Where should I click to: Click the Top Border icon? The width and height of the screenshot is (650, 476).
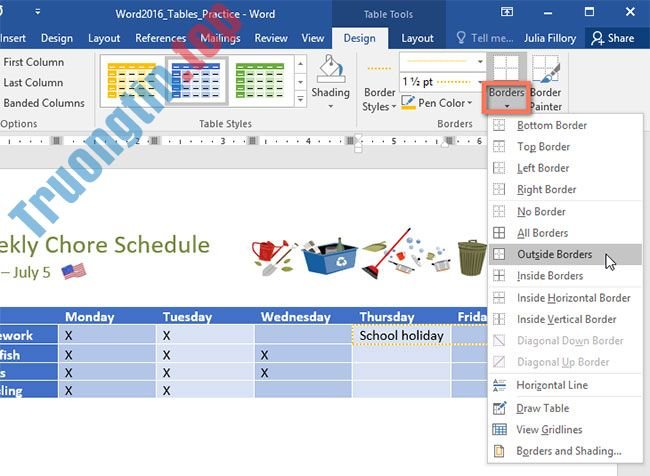click(x=499, y=147)
